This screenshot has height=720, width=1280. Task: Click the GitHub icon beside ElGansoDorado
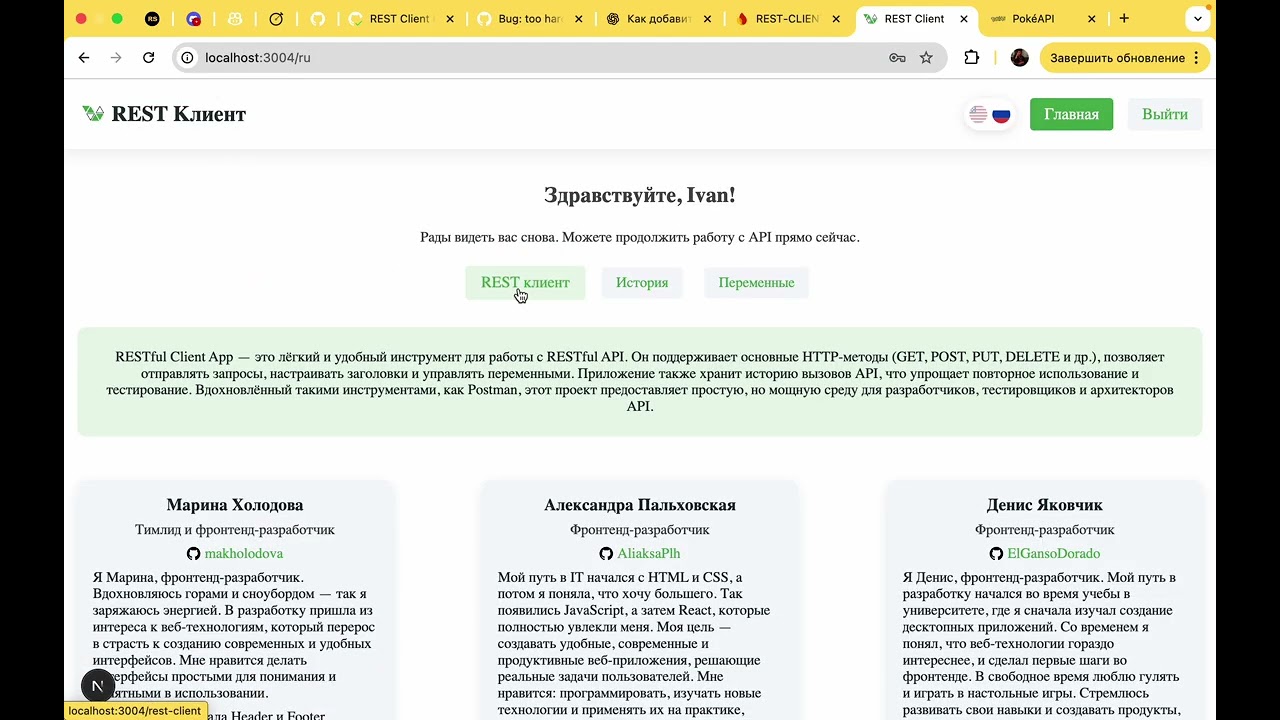tap(996, 554)
